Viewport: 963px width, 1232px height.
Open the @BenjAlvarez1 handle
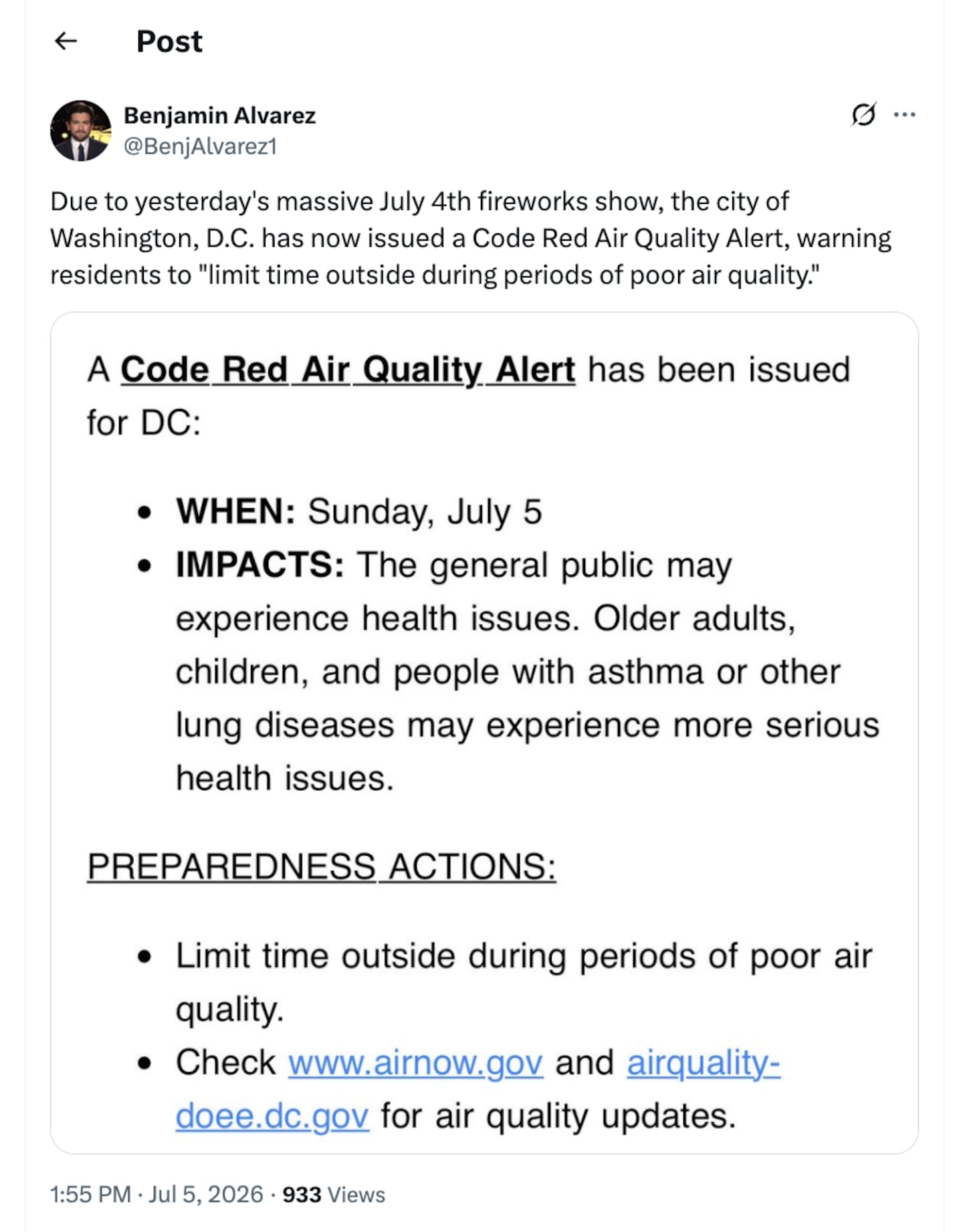(x=200, y=146)
